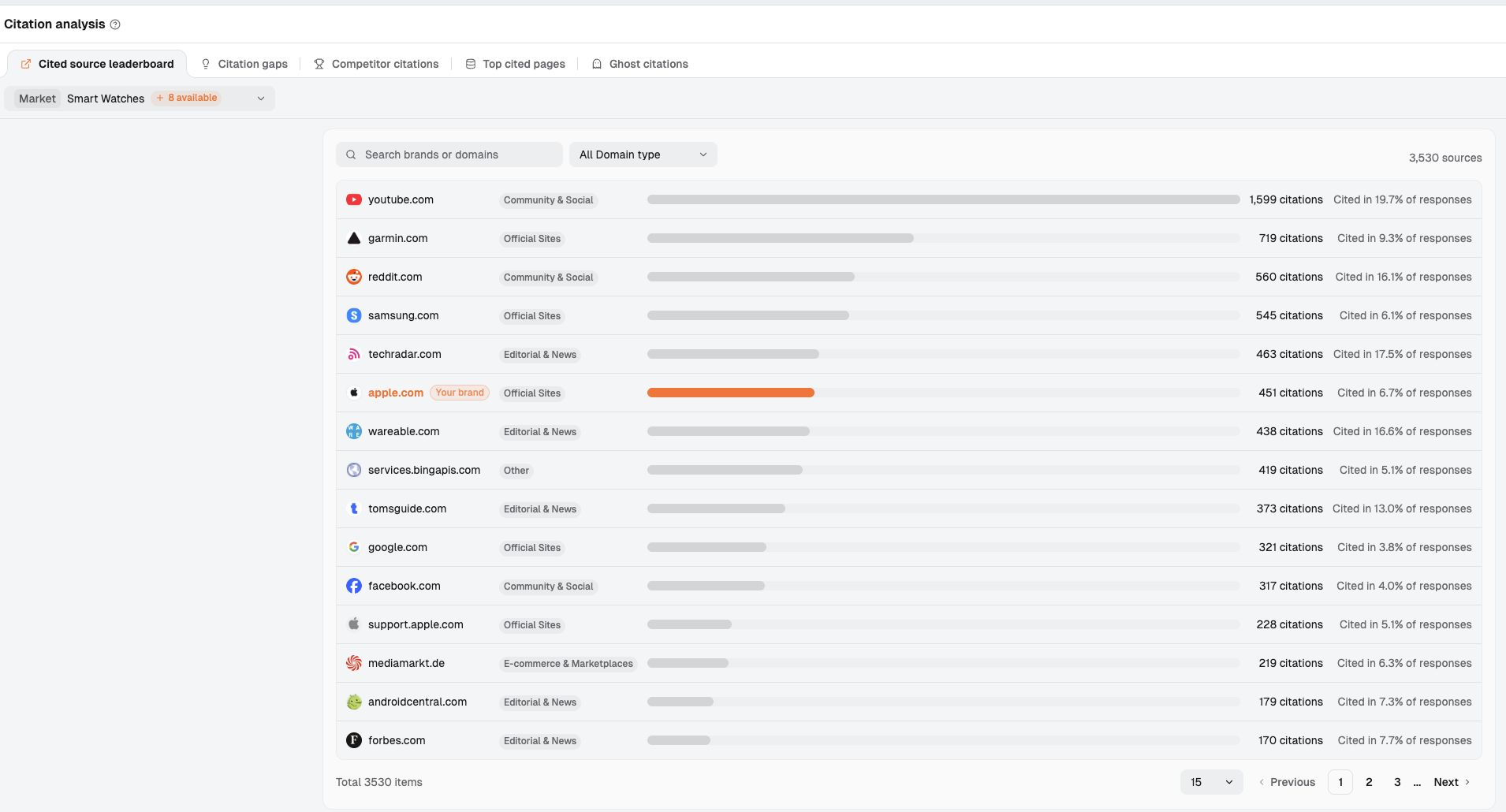1506x812 pixels.
Task: Click the 8 available badge
Action: (x=187, y=99)
